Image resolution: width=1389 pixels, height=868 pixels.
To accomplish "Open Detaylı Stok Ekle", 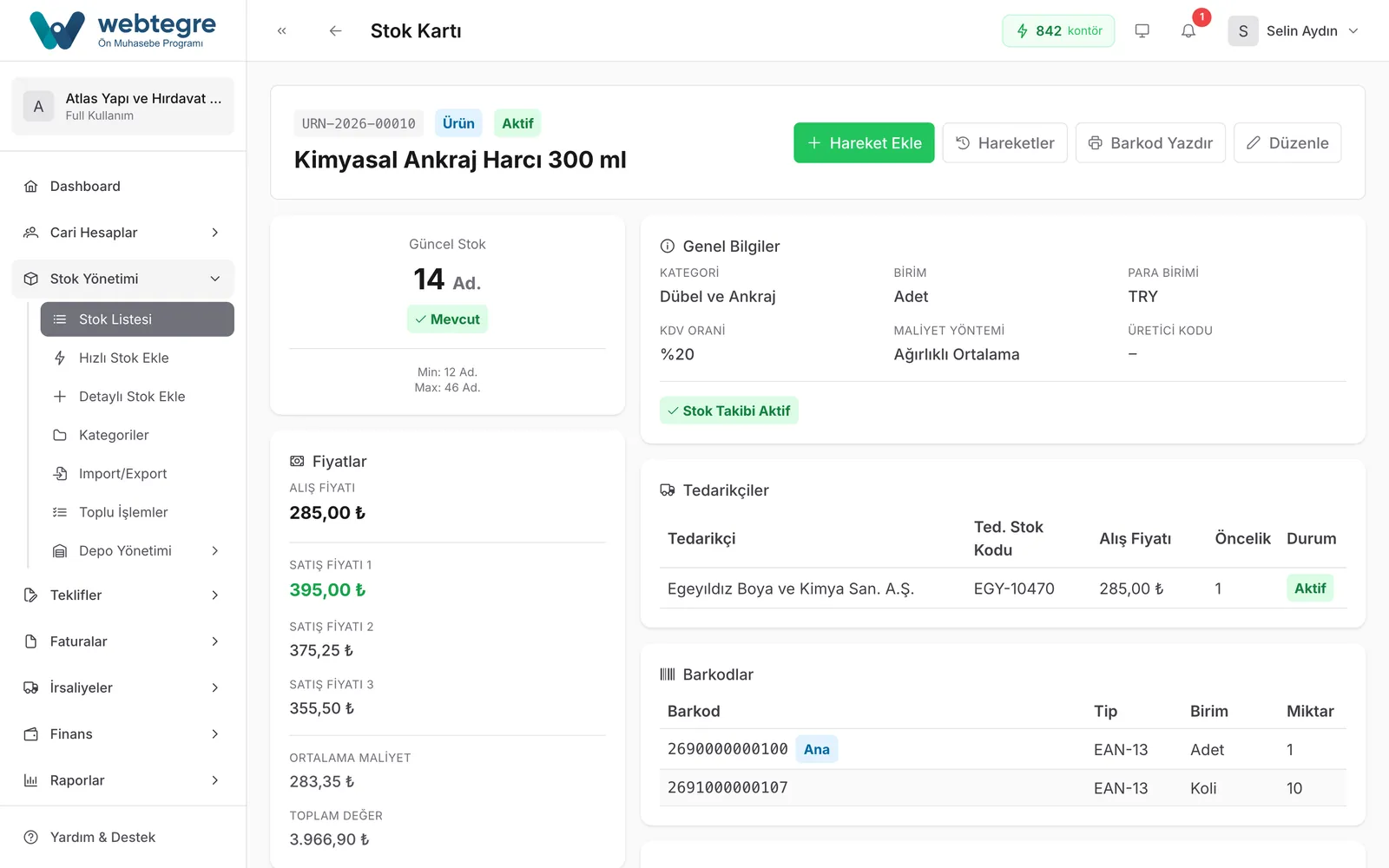I will point(137,397).
